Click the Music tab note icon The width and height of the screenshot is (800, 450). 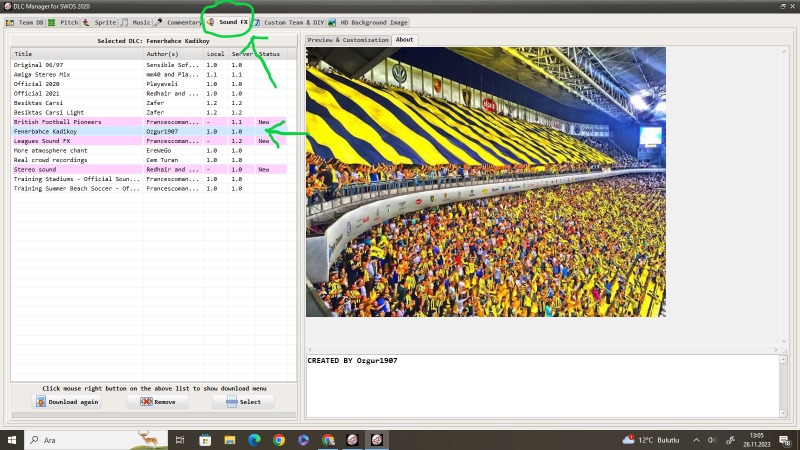(125, 22)
